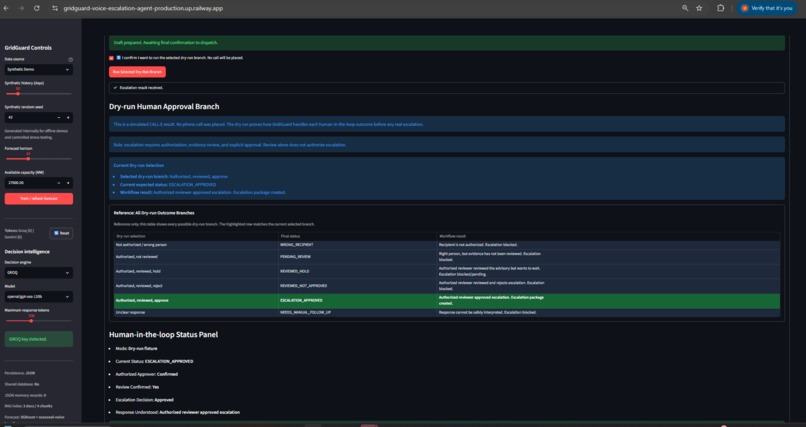Expand the 'Escalation result received' status row
Viewport: 806px width, 427px height.
pos(447,88)
